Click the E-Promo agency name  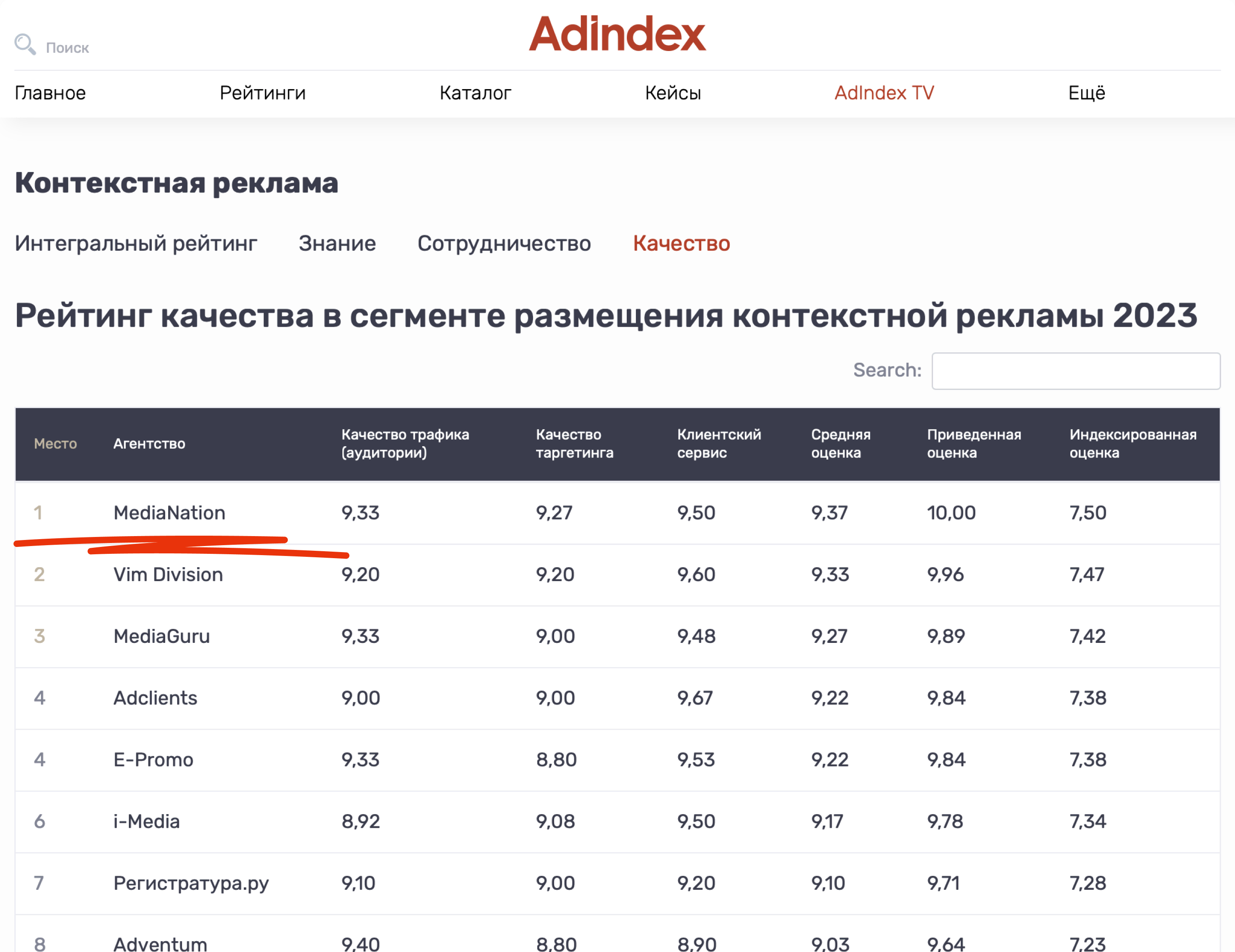click(153, 759)
